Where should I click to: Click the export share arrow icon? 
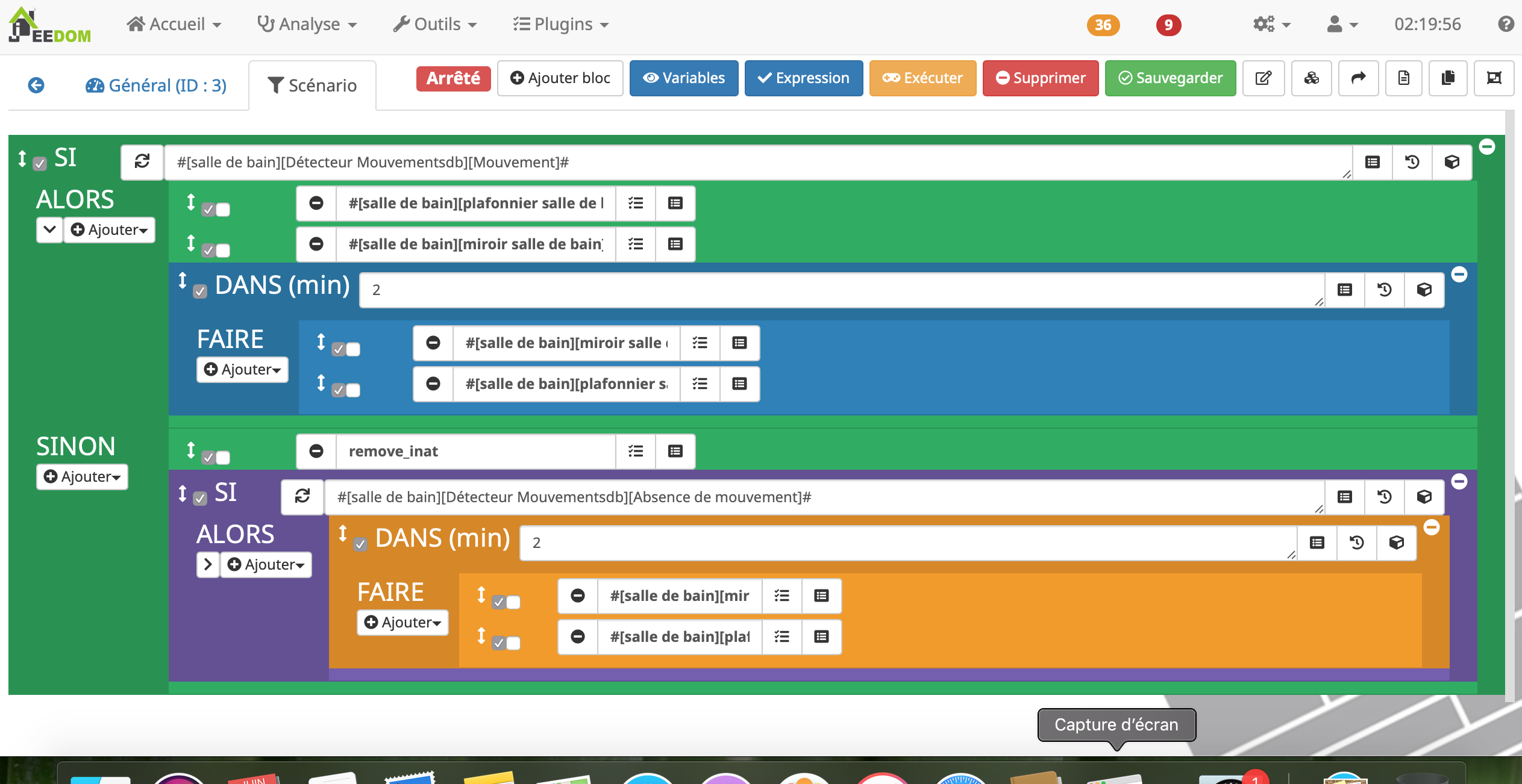click(1358, 78)
